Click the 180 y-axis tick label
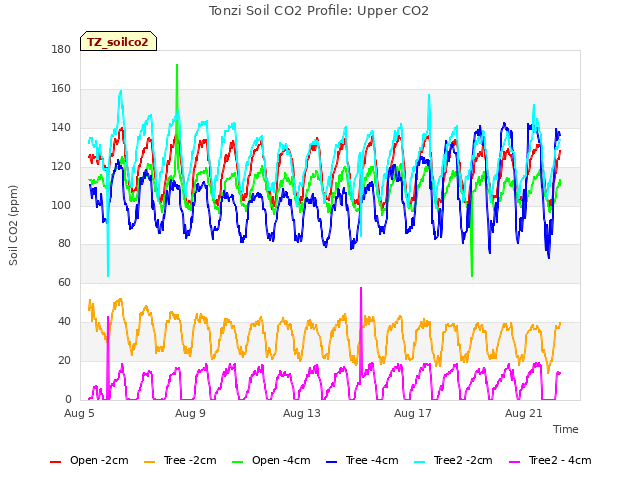Image resolution: width=640 pixels, height=480 pixels. coord(61,49)
